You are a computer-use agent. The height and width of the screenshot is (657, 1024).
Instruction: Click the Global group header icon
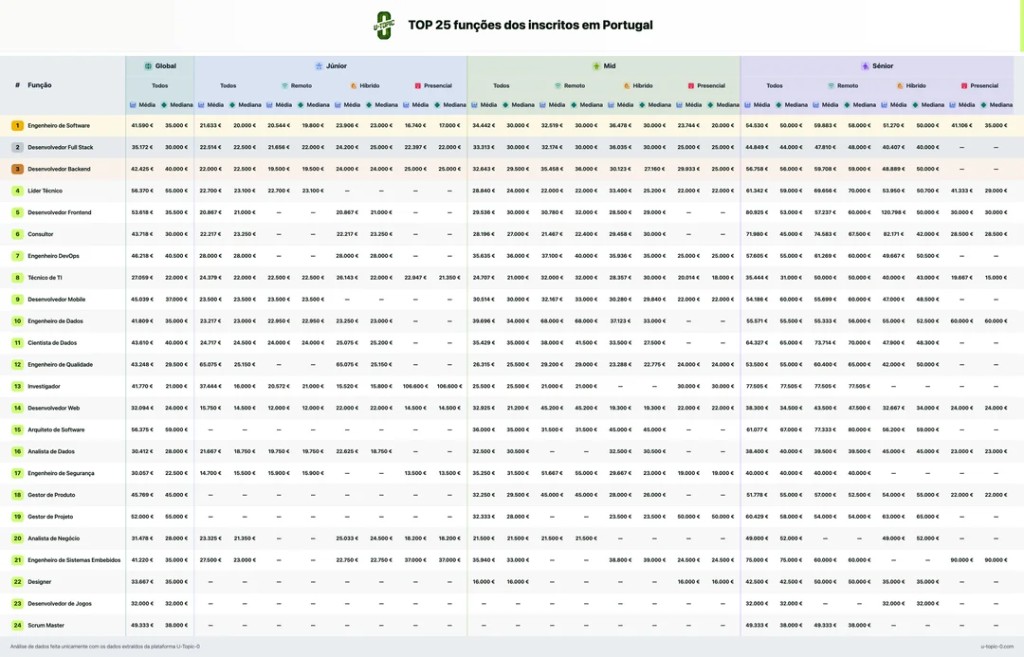148,66
